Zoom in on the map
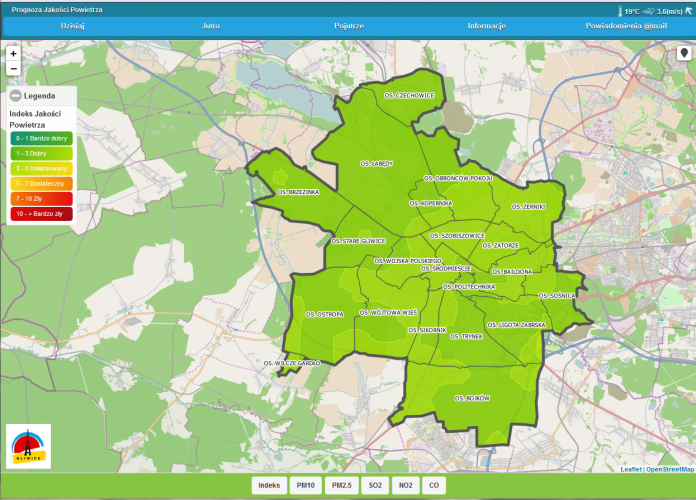 point(13,53)
